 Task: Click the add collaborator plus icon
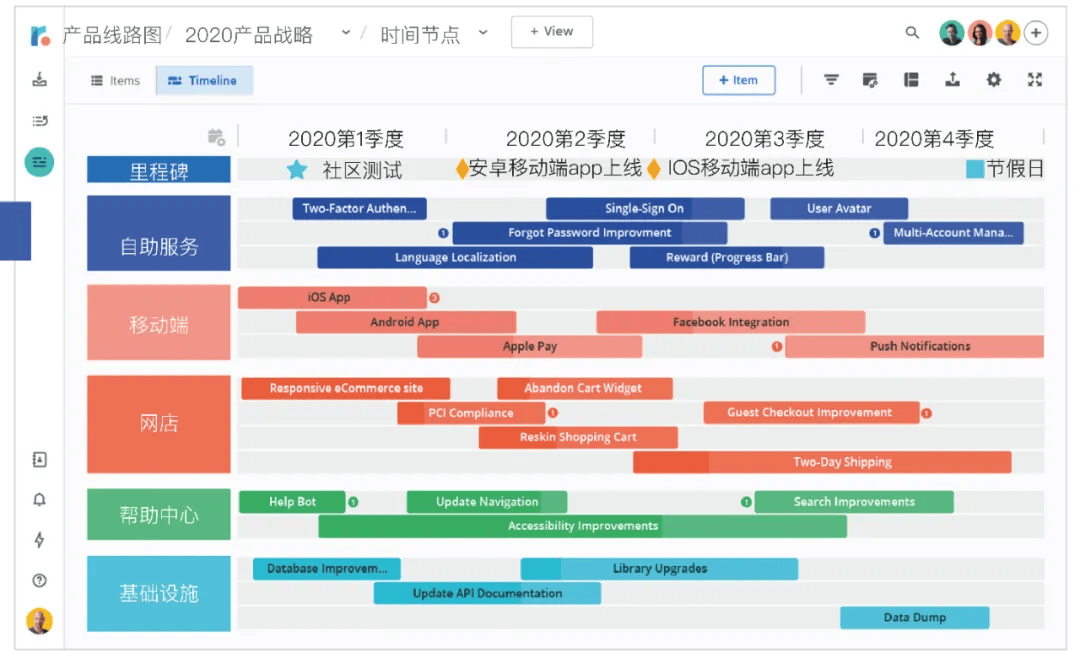click(1036, 32)
